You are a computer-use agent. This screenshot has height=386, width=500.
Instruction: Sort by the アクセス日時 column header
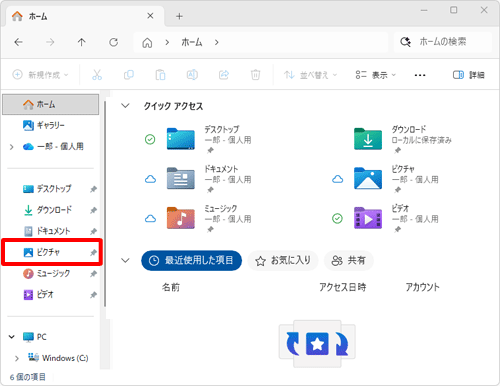pos(342,287)
